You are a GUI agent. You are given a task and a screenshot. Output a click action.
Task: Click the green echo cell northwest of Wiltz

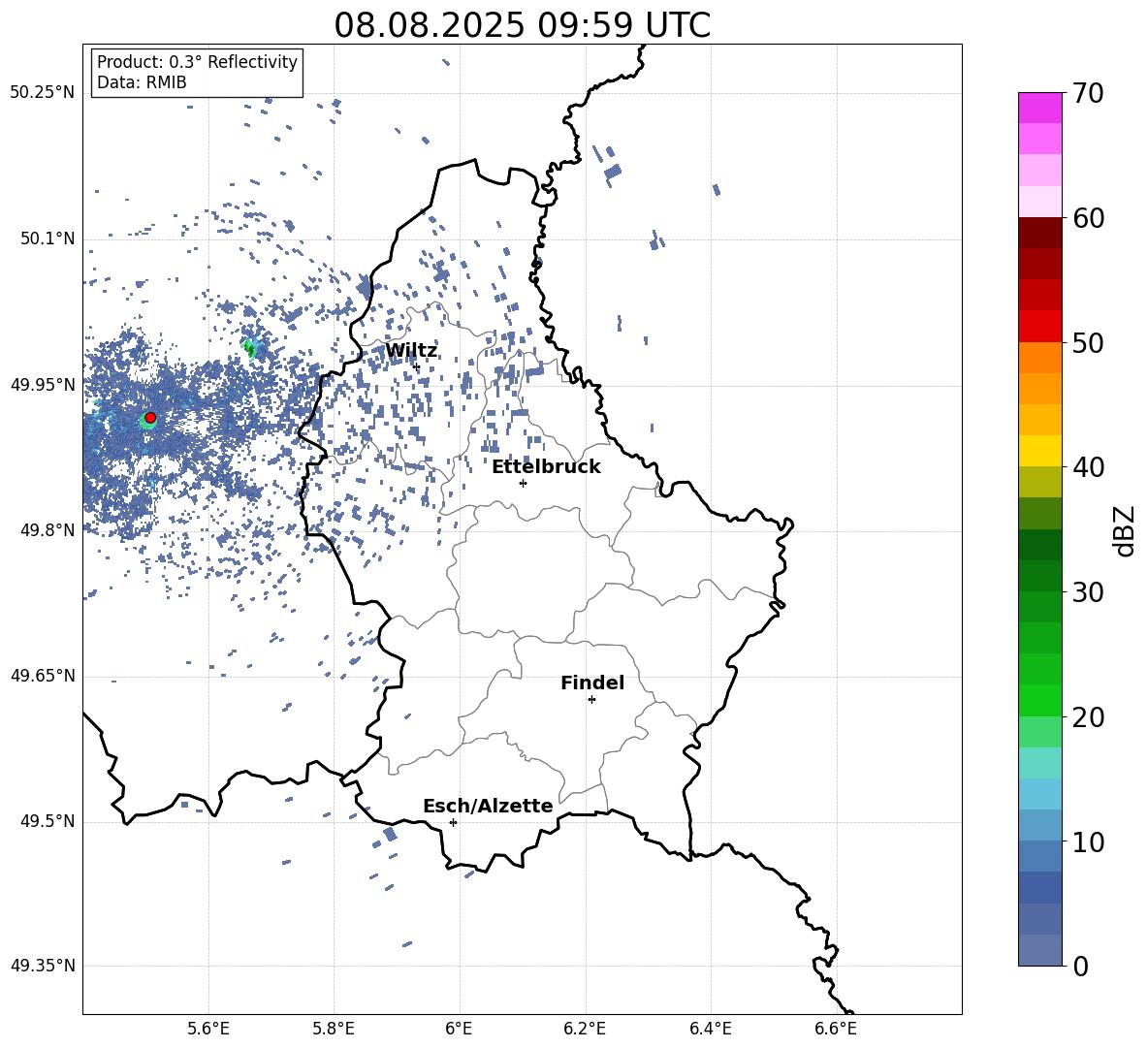tap(250, 348)
